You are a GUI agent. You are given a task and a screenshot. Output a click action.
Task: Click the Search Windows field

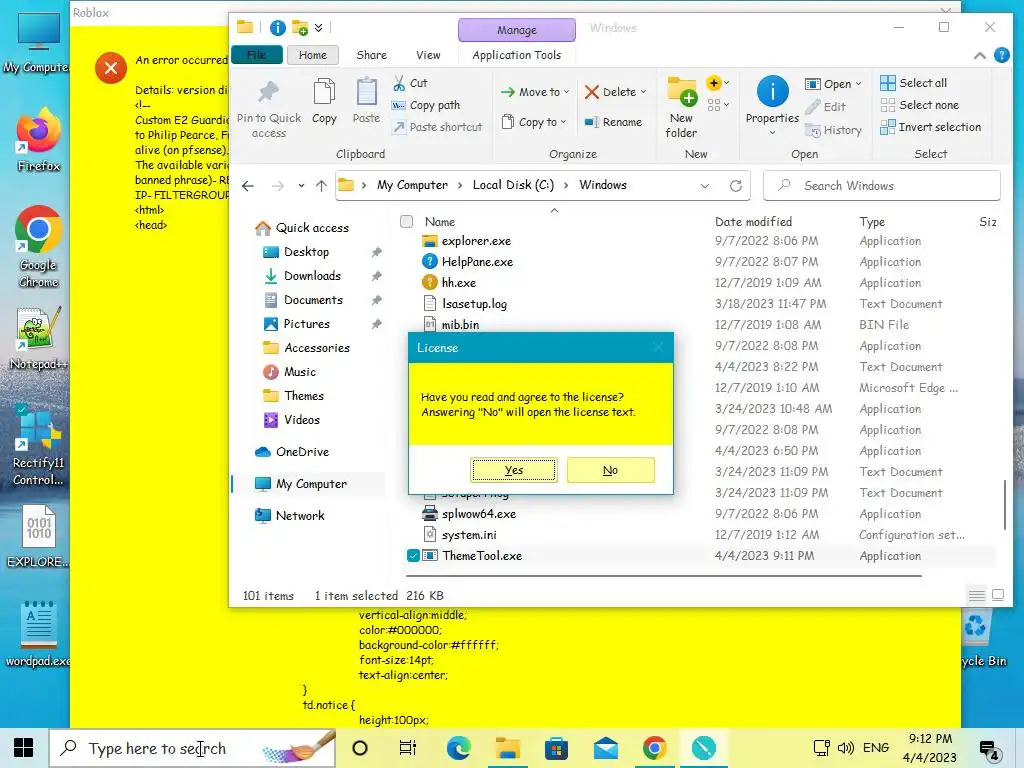click(x=882, y=186)
